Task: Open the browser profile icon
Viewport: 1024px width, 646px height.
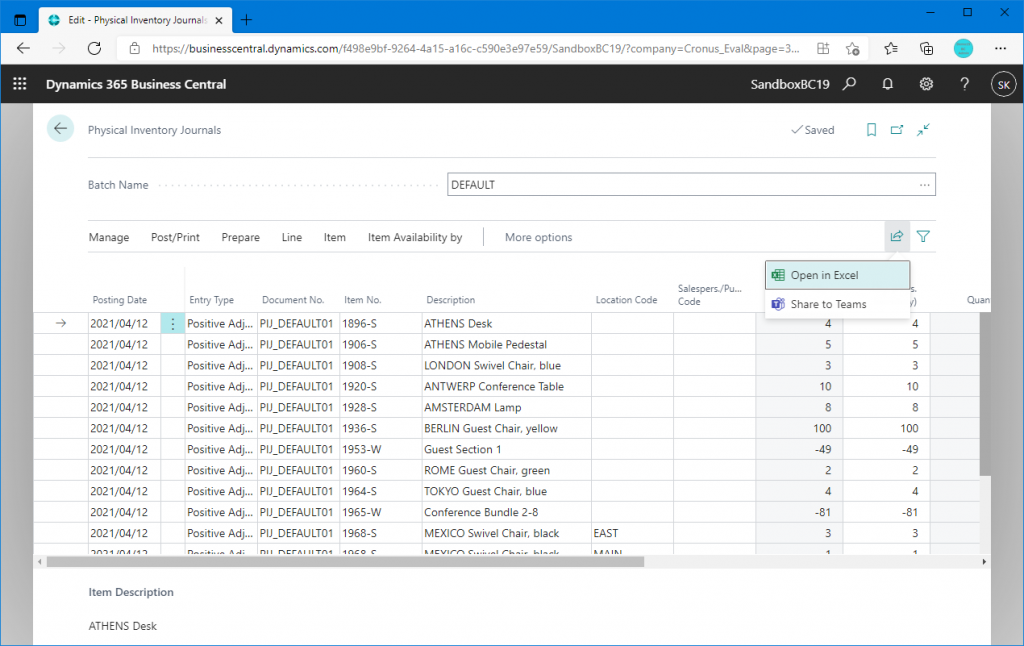Action: point(963,48)
